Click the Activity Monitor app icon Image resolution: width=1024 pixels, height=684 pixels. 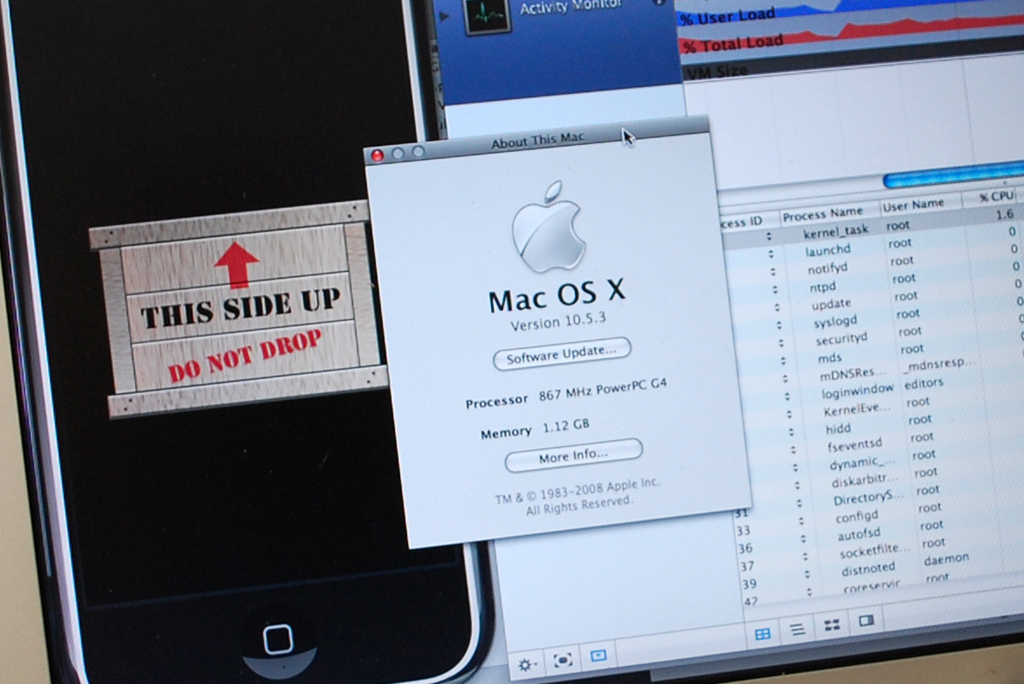487,14
